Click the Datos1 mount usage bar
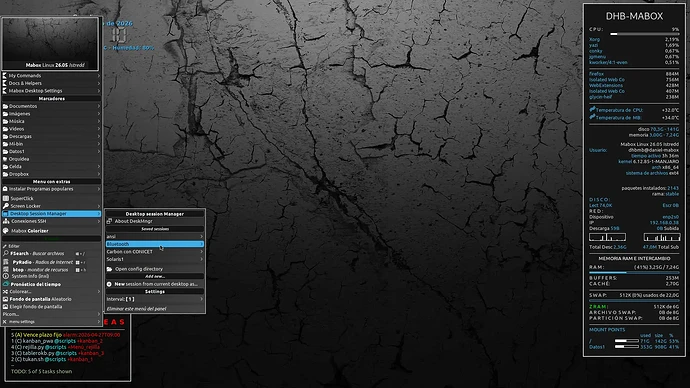The image size is (690, 388). click(x=627, y=347)
